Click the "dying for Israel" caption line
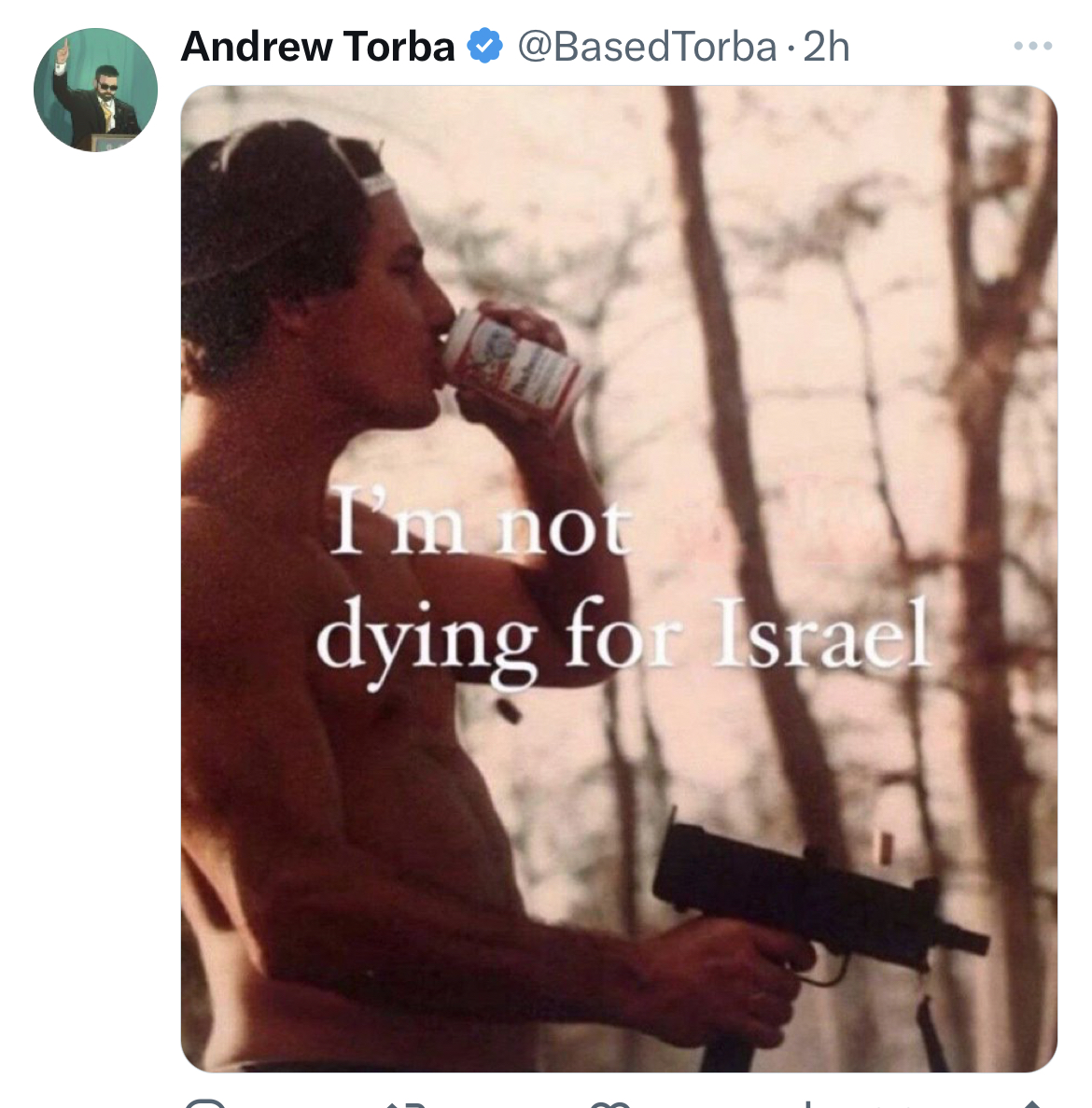1092x1108 pixels. point(623,638)
